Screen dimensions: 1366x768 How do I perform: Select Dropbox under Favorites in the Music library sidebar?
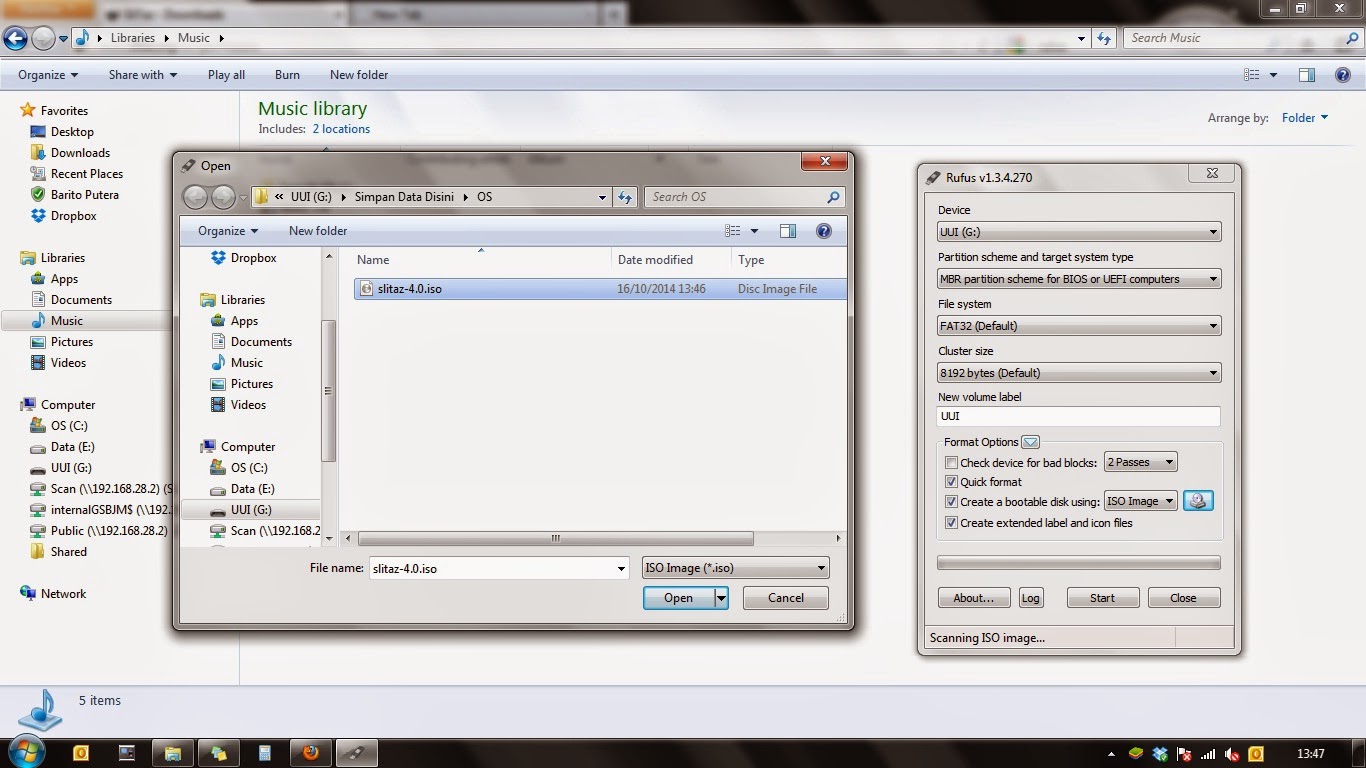coord(74,216)
